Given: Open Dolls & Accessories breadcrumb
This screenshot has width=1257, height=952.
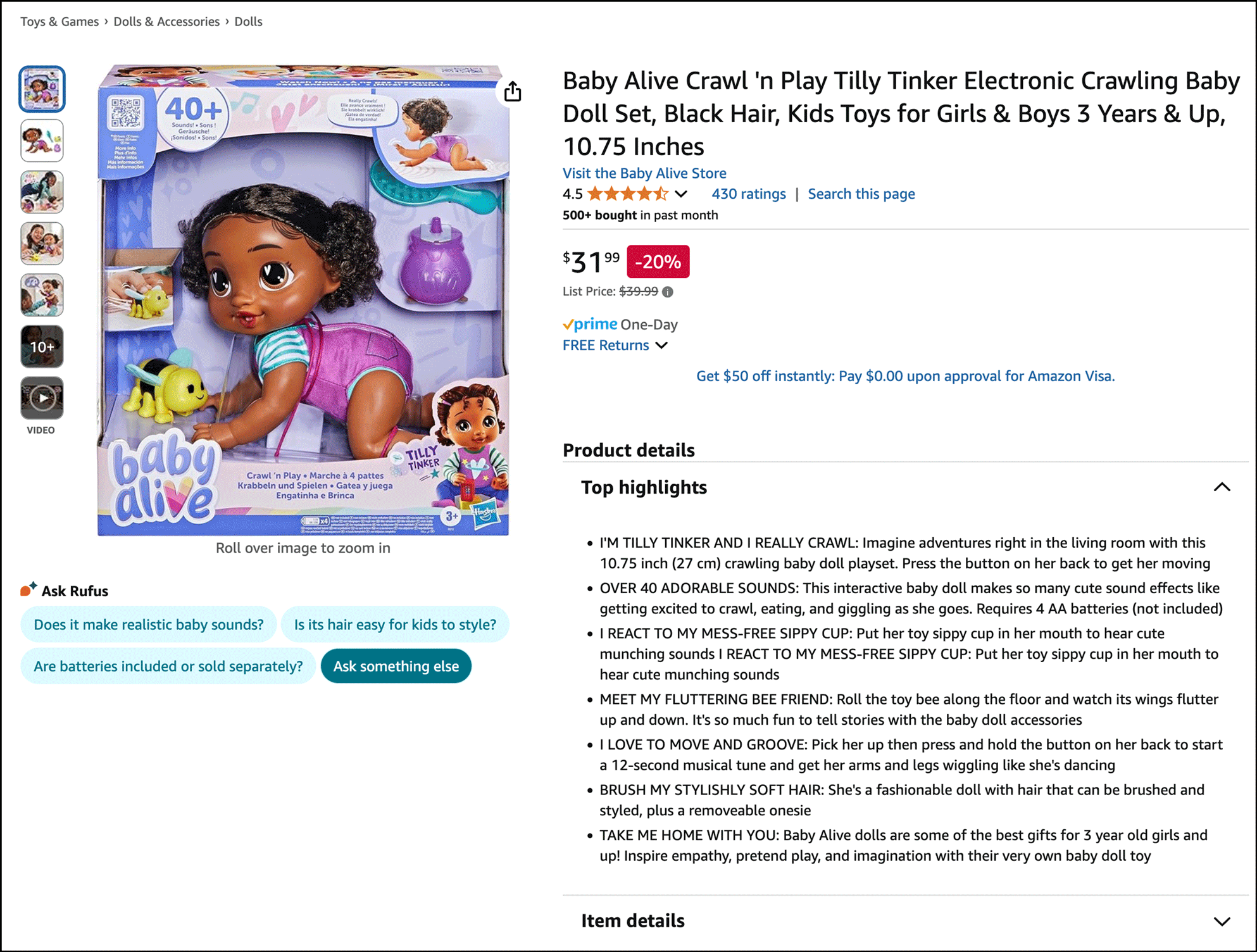Looking at the screenshot, I should (166, 22).
